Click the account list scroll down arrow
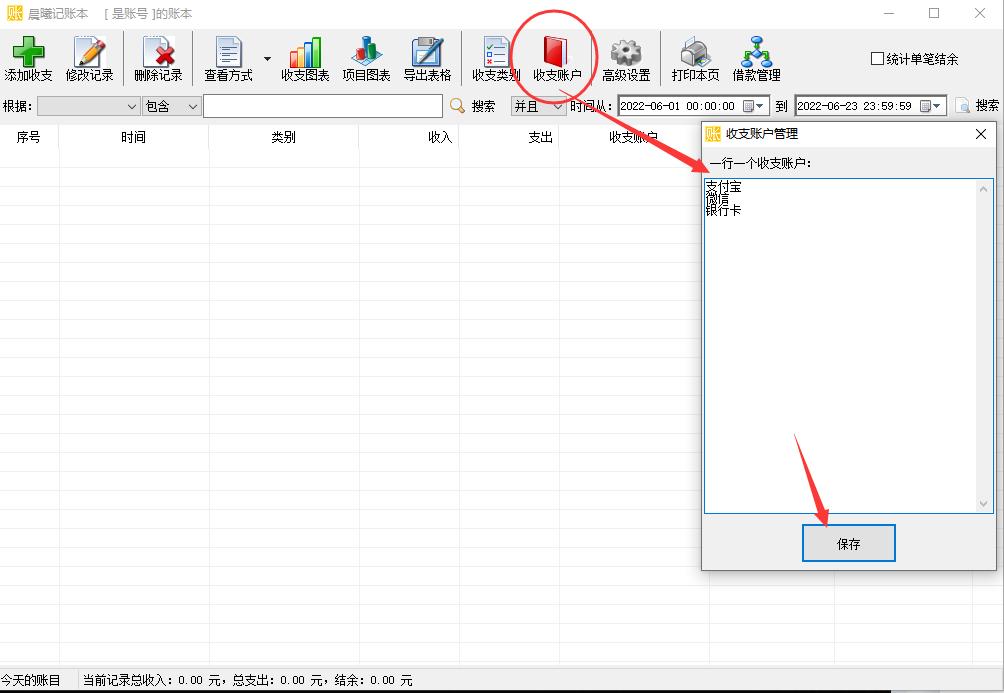This screenshot has width=1004, height=693. point(984,504)
